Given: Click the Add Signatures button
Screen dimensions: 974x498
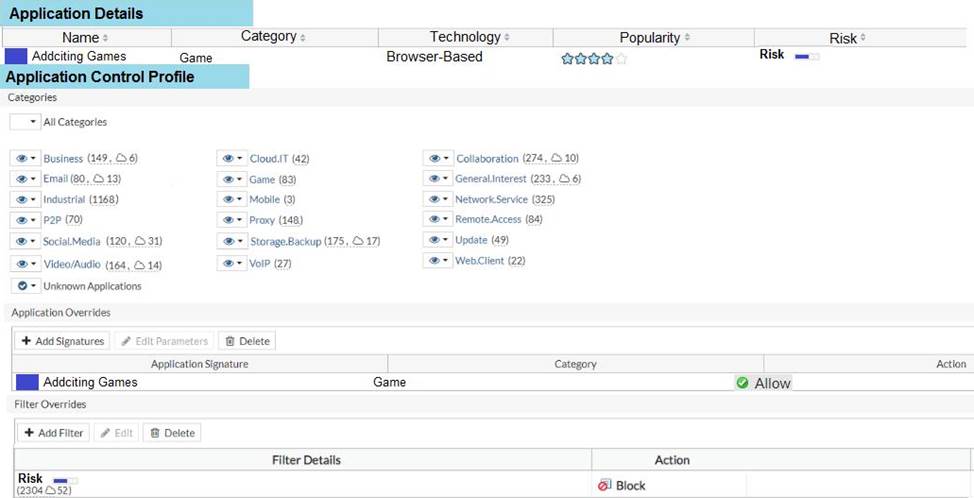Looking at the screenshot, I should [62, 341].
